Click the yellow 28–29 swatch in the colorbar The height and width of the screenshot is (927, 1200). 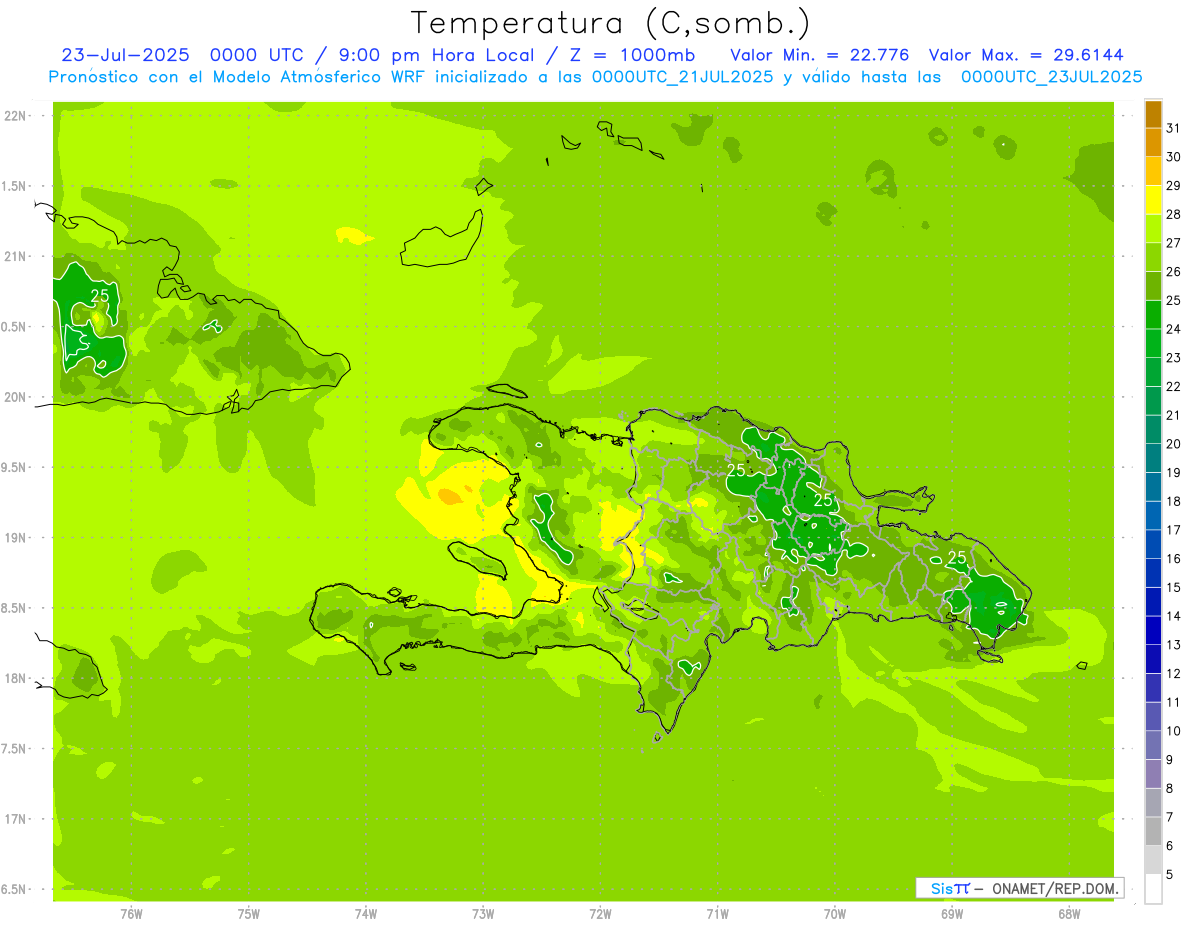coord(1153,200)
